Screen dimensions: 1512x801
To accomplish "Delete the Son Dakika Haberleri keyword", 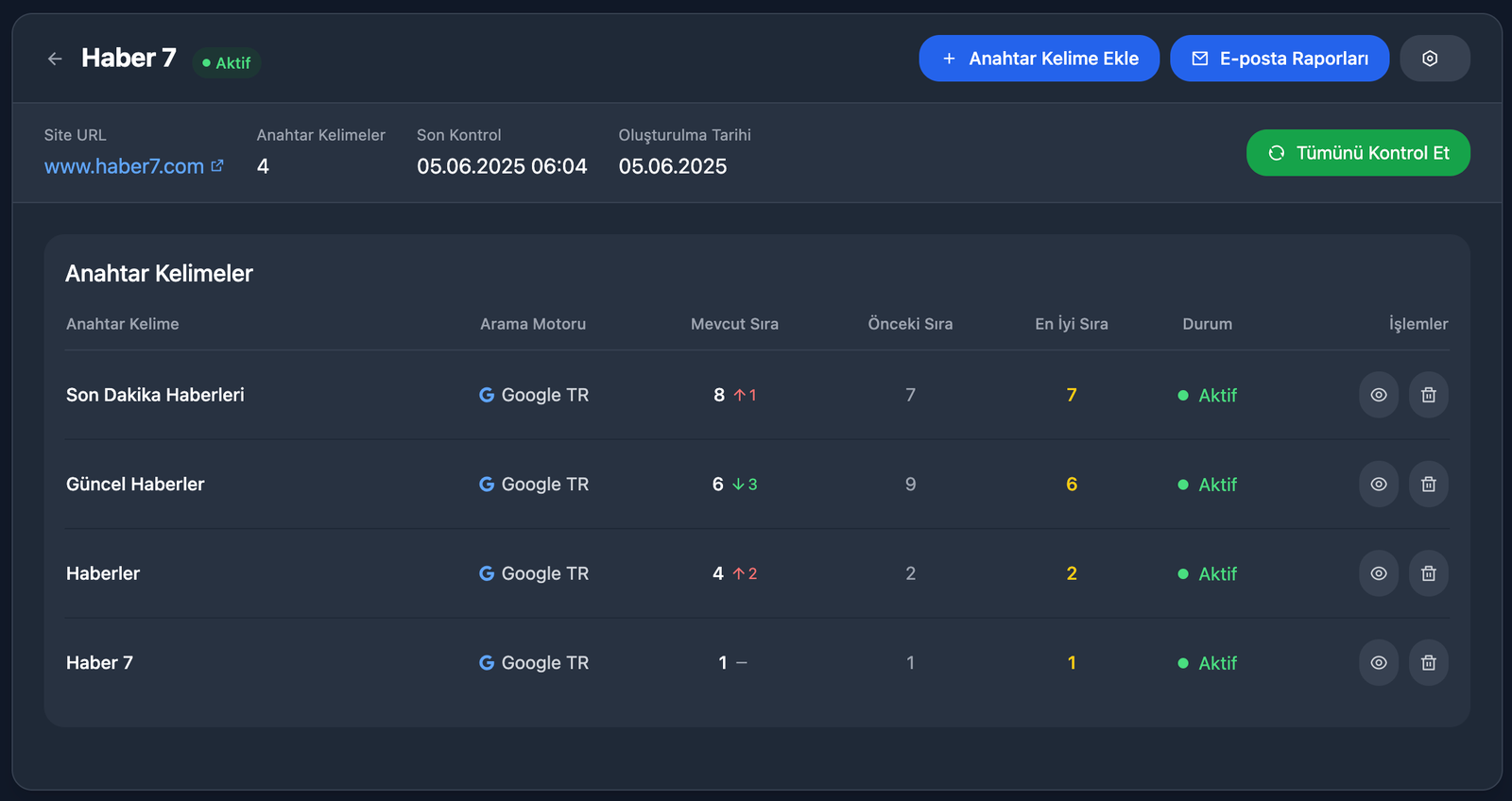I will 1429,395.
